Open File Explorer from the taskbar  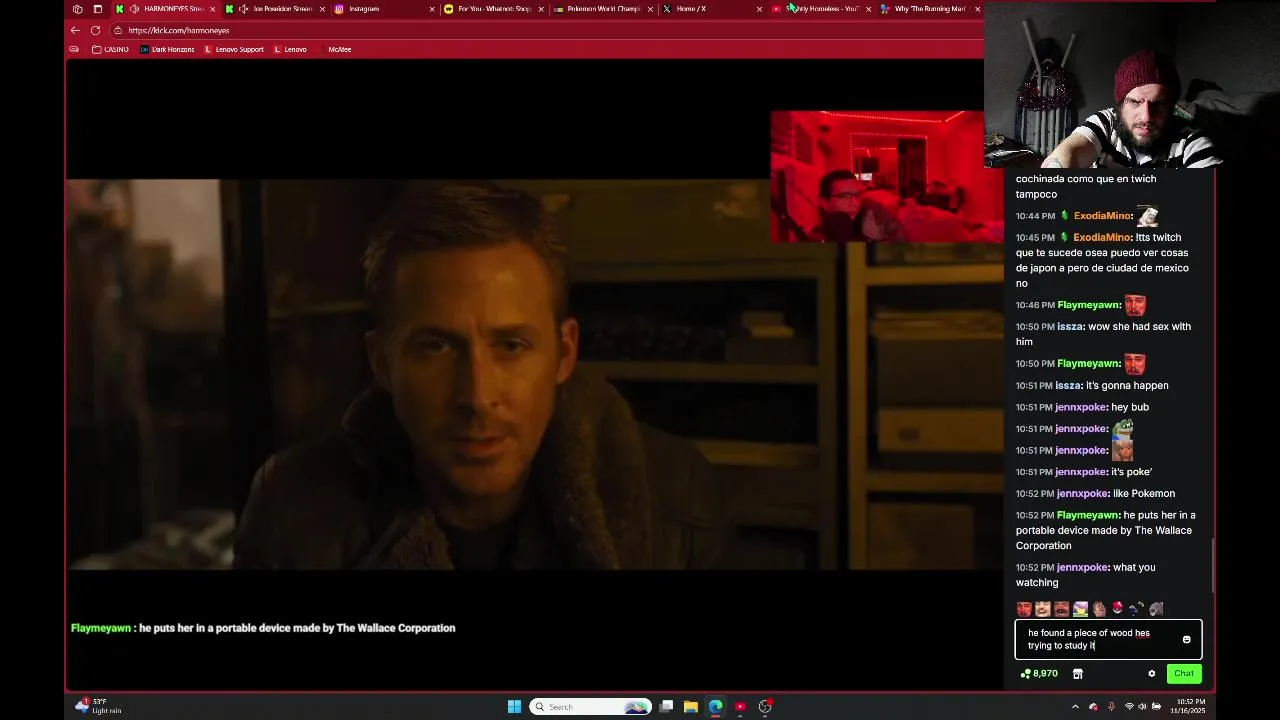690,707
